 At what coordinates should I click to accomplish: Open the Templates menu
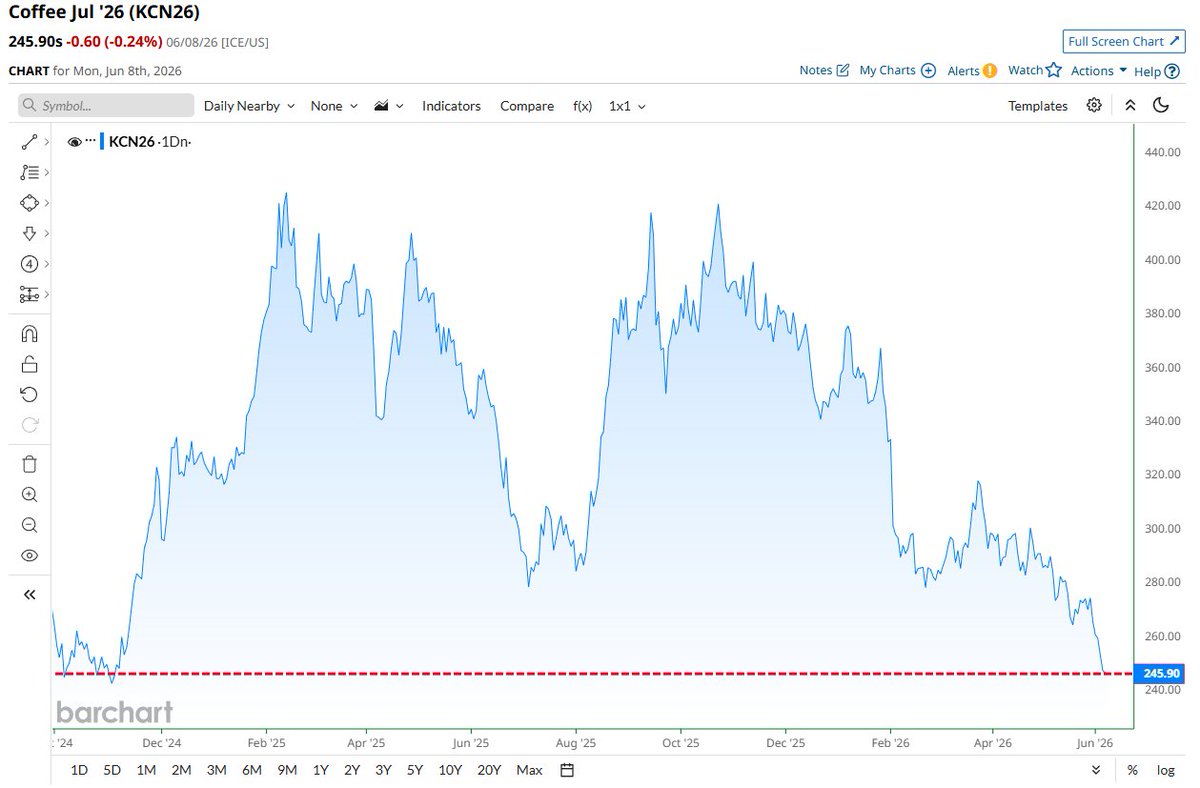(1037, 106)
